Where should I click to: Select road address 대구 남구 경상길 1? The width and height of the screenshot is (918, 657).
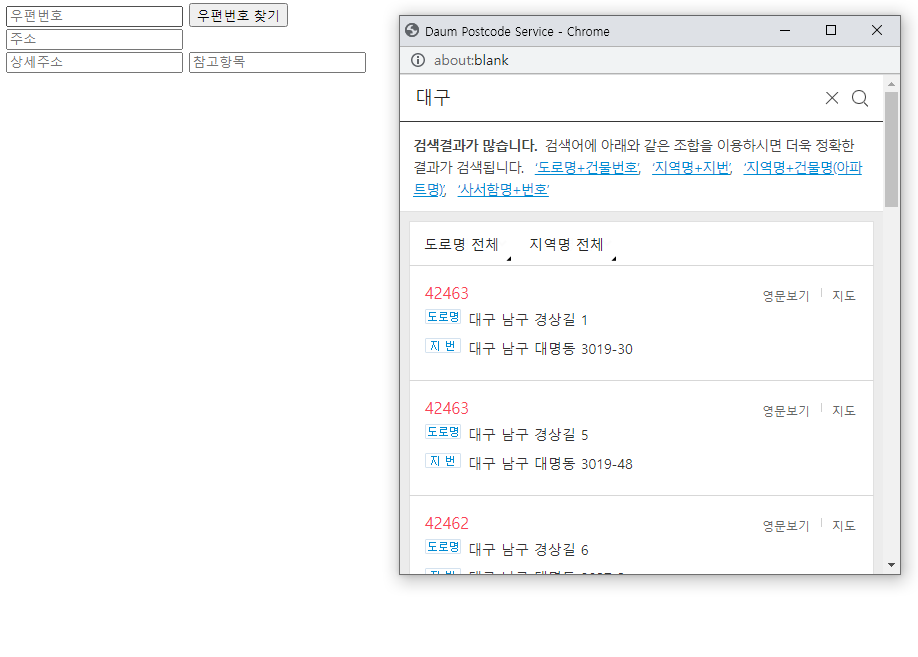(528, 320)
